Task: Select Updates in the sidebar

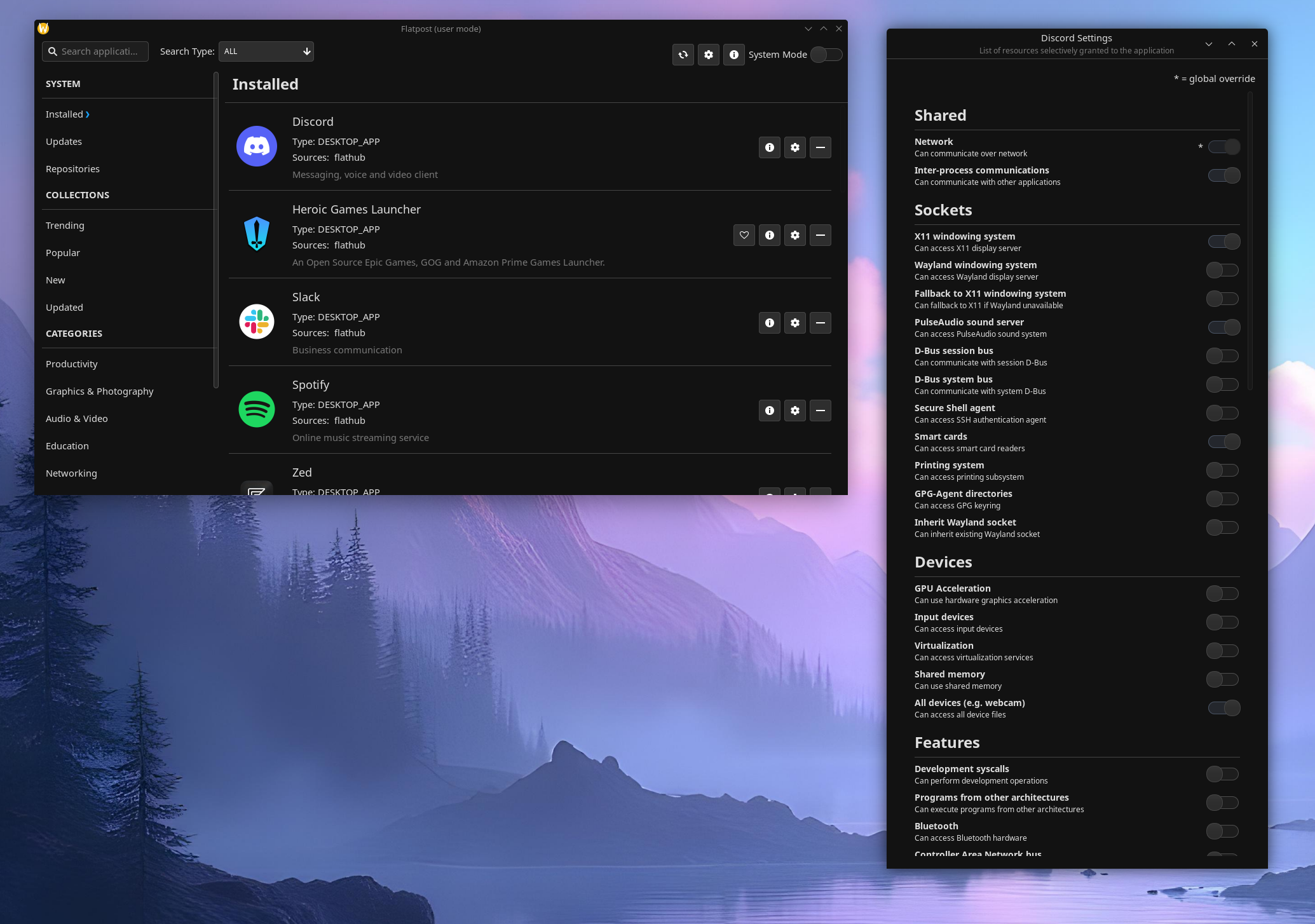Action: 64,141
